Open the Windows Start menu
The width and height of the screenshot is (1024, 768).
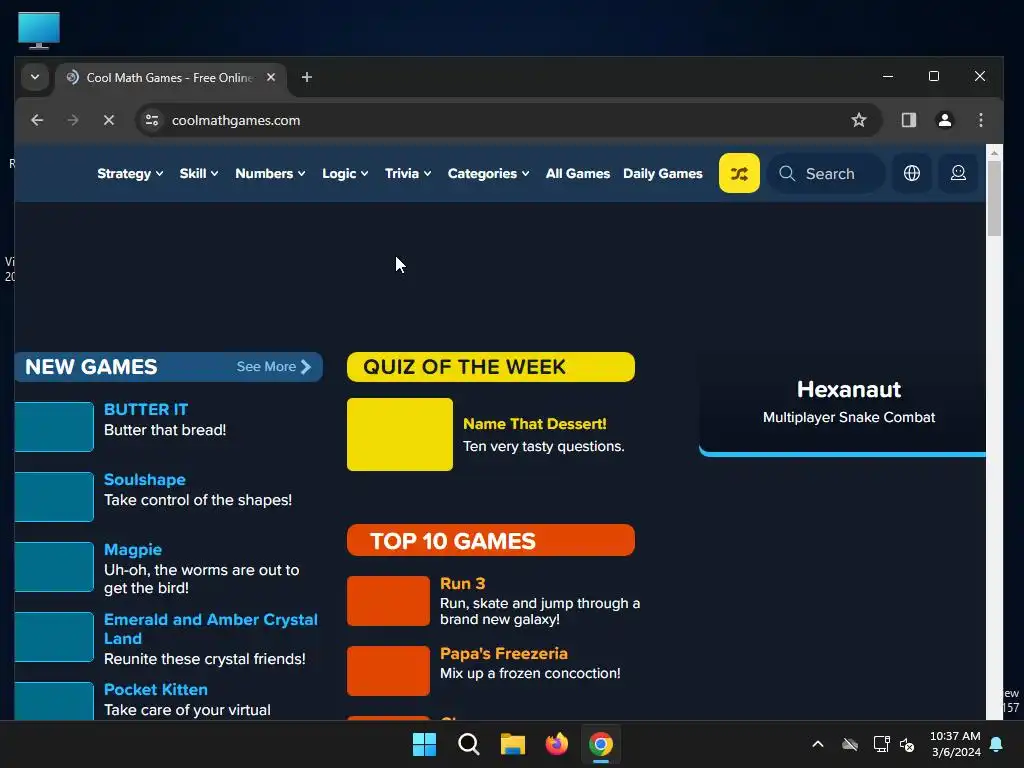[x=424, y=744]
